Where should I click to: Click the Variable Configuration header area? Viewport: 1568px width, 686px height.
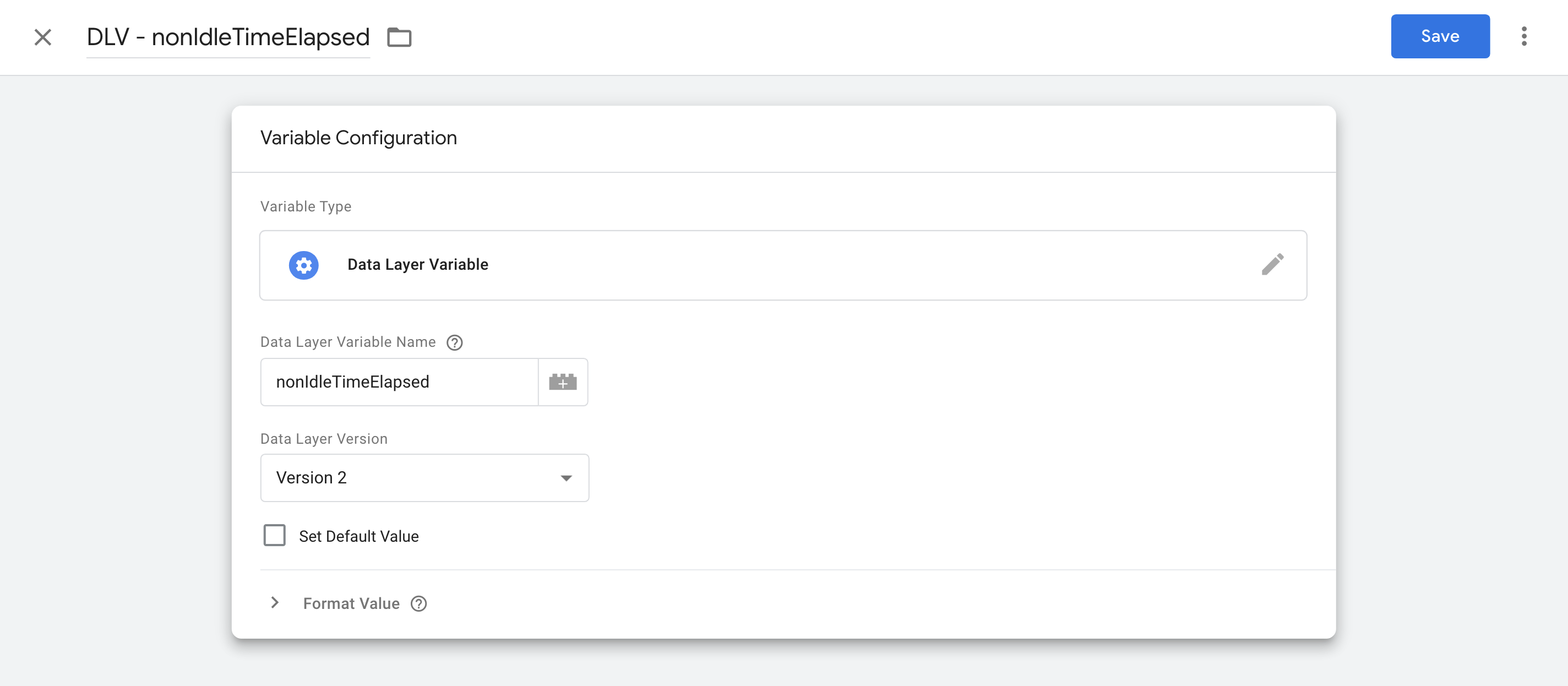(358, 138)
